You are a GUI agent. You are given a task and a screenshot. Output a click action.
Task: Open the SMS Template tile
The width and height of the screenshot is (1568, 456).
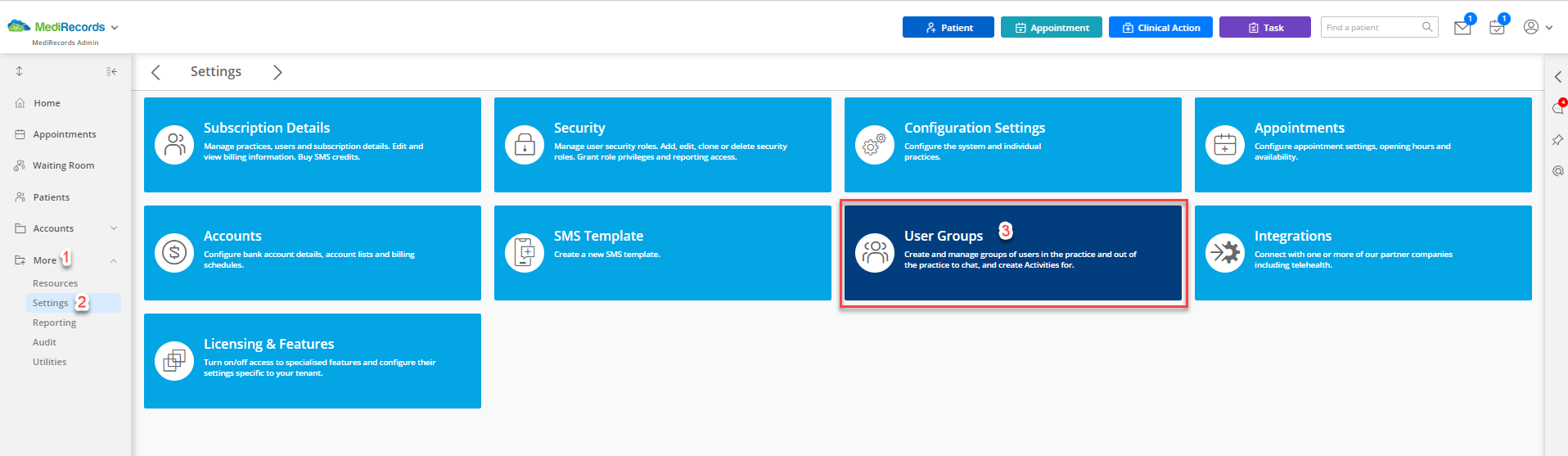click(663, 253)
